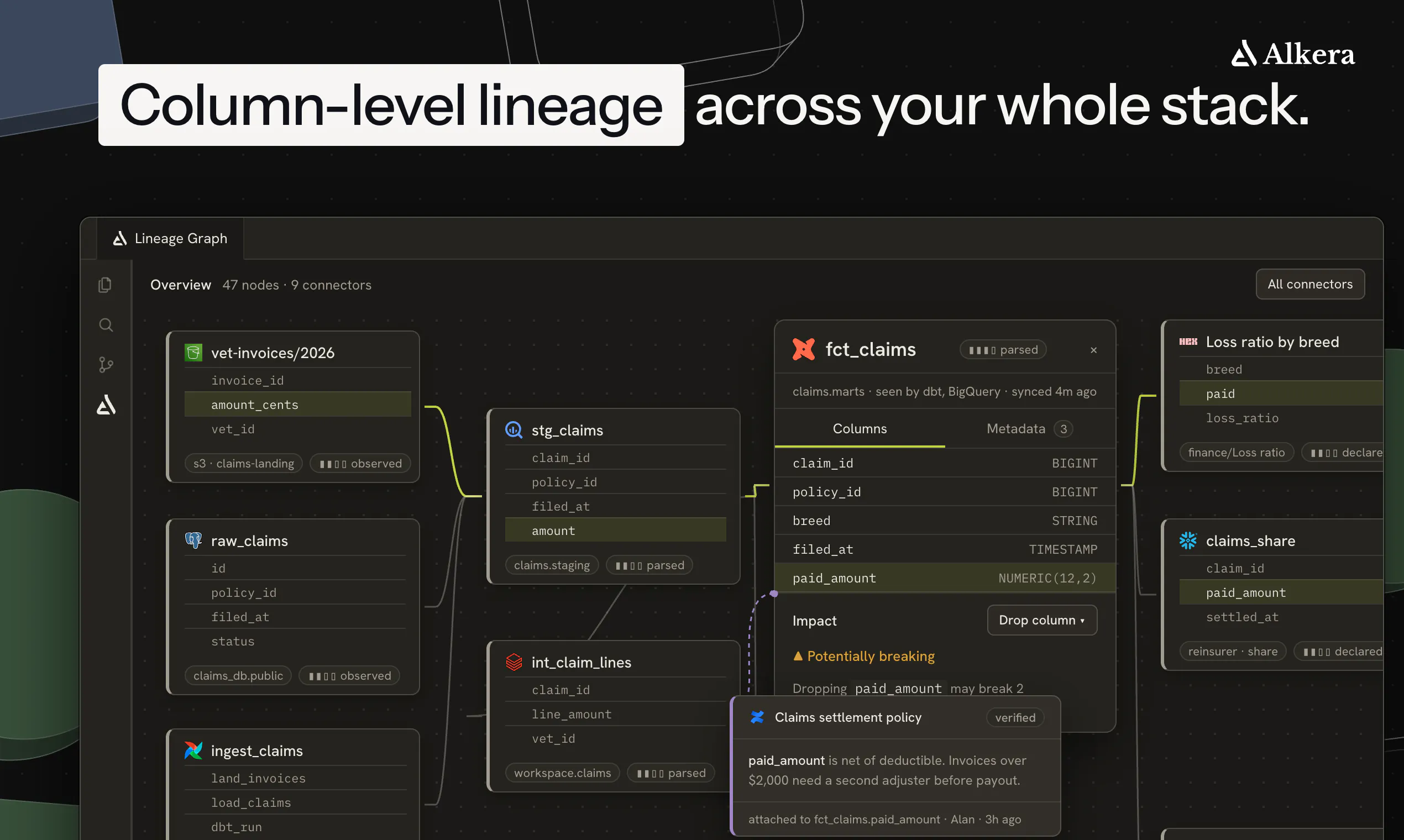1404x840 pixels.
Task: Select the status column in raw_claims
Action: pos(296,641)
